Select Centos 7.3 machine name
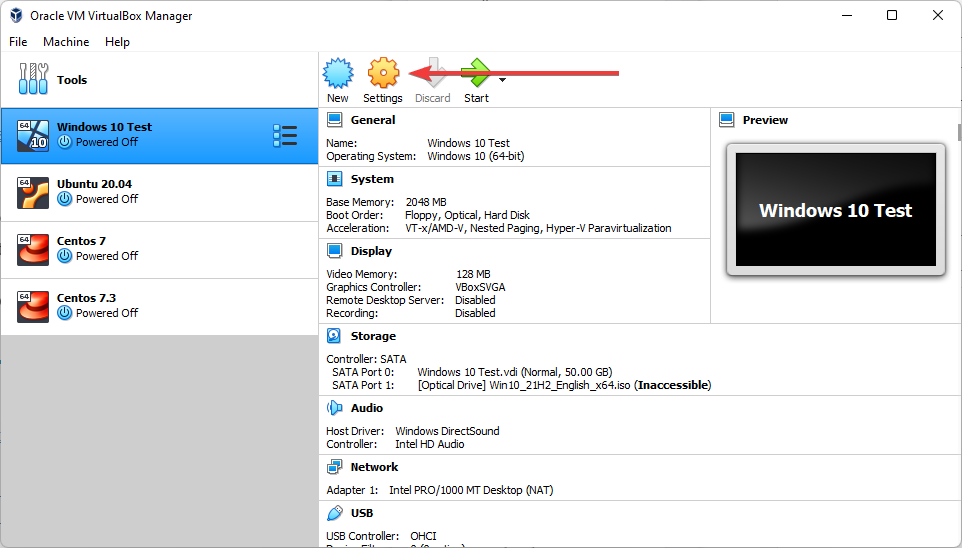 click(87, 298)
